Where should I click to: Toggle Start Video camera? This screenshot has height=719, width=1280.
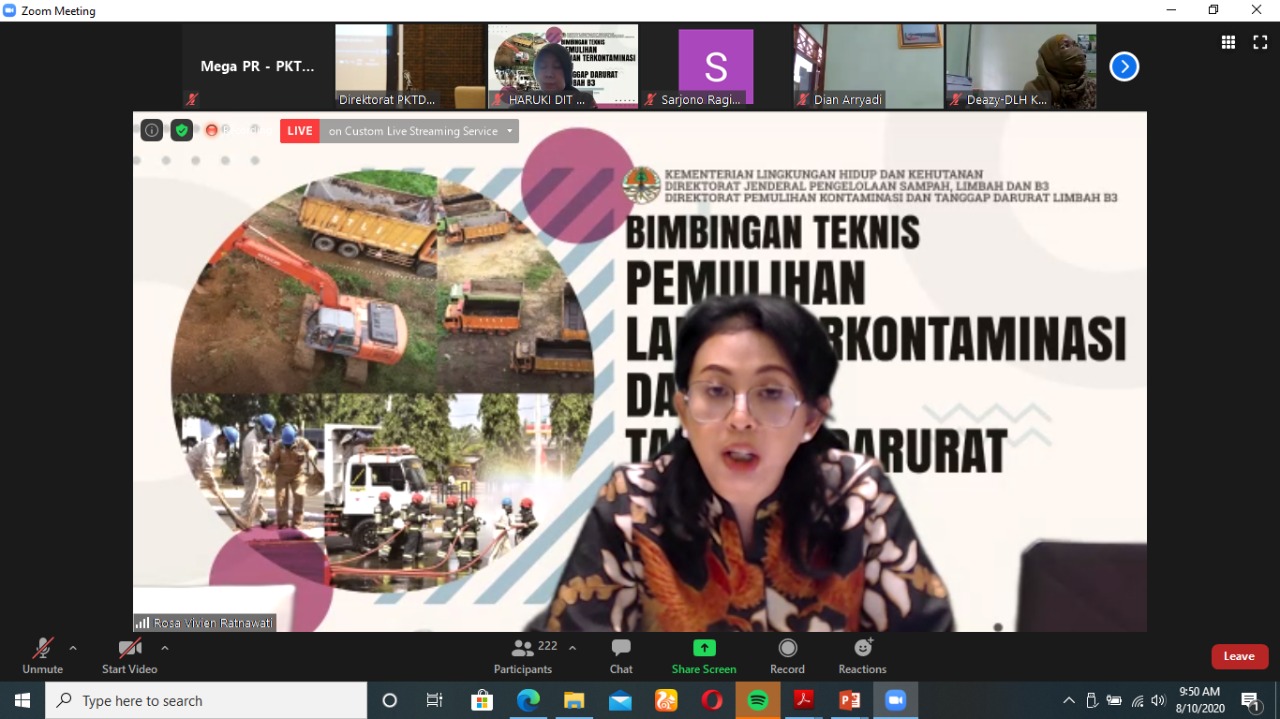129,656
